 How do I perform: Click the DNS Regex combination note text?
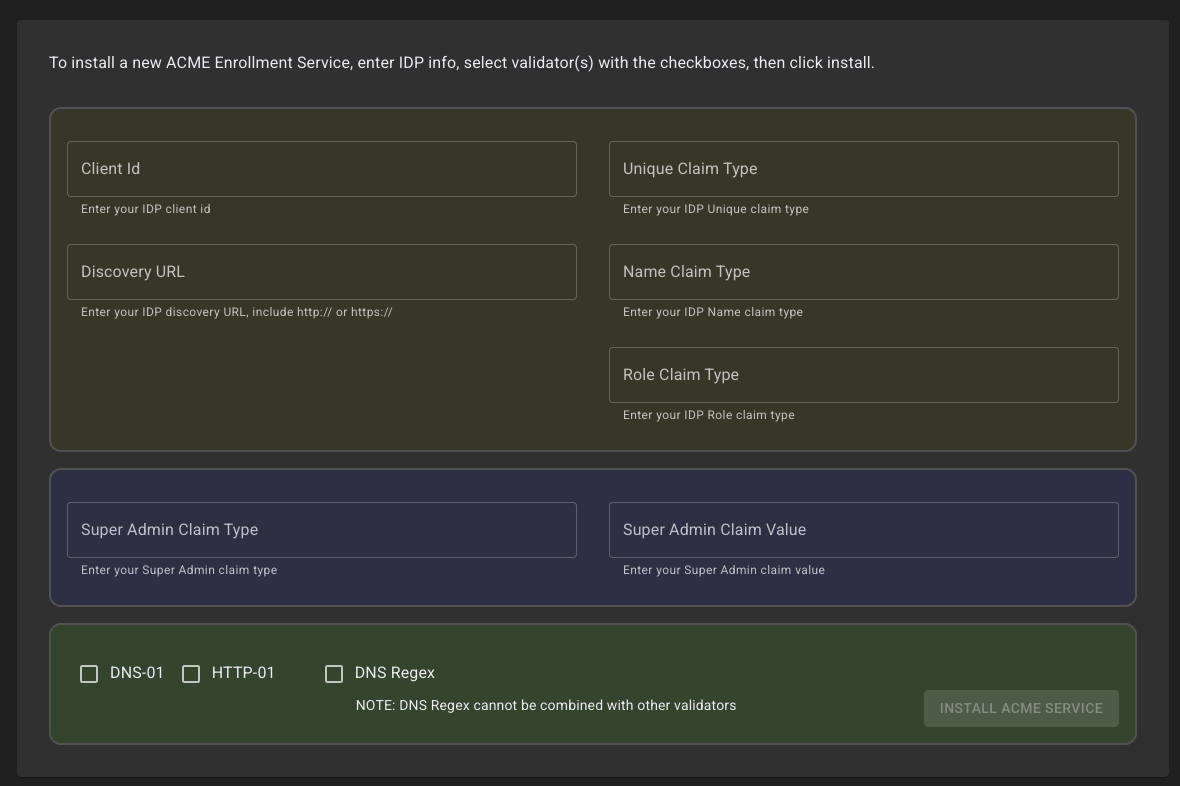(x=546, y=706)
